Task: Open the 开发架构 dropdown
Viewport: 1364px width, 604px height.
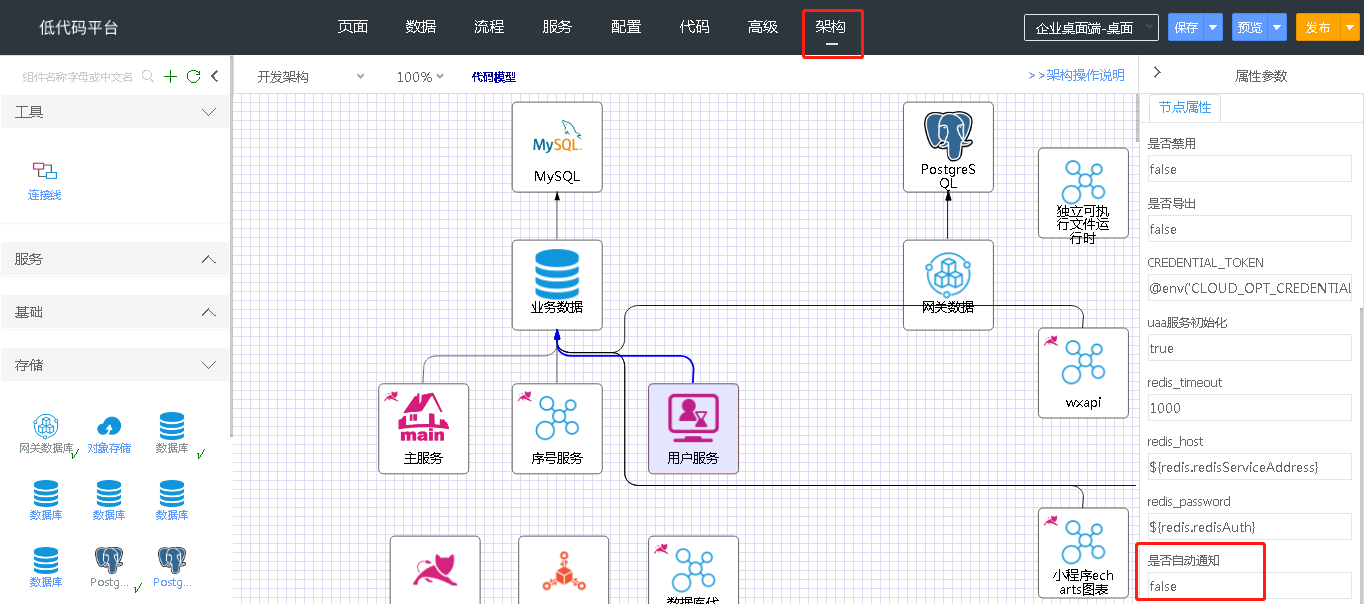Action: 310,77
